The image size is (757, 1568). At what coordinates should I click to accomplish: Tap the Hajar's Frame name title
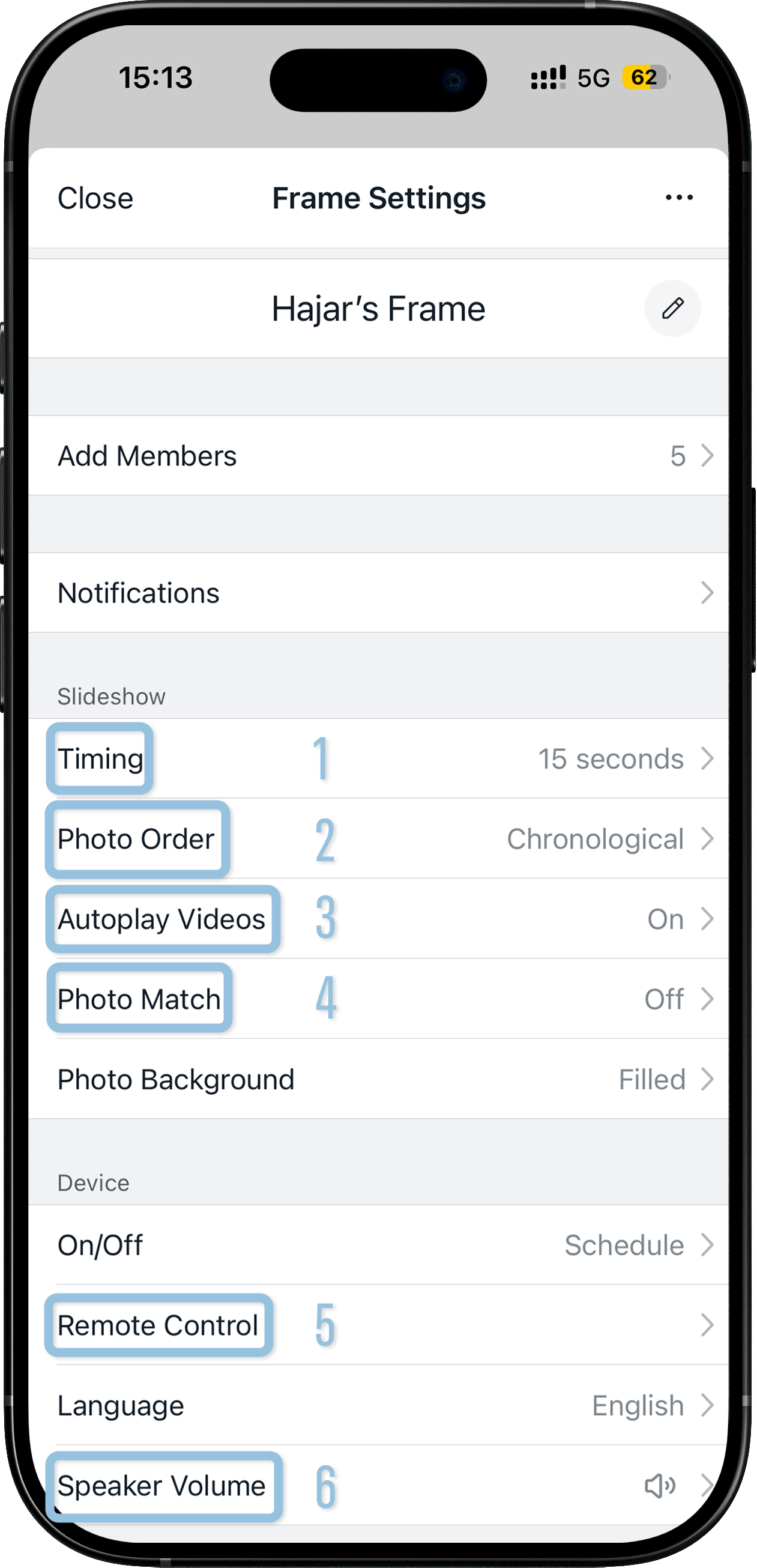point(378,309)
